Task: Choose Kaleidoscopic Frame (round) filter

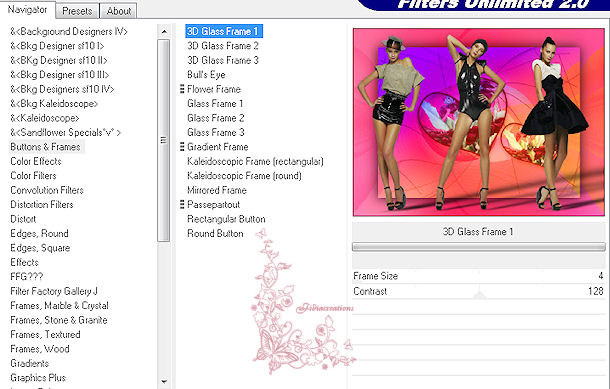Action: (x=244, y=175)
